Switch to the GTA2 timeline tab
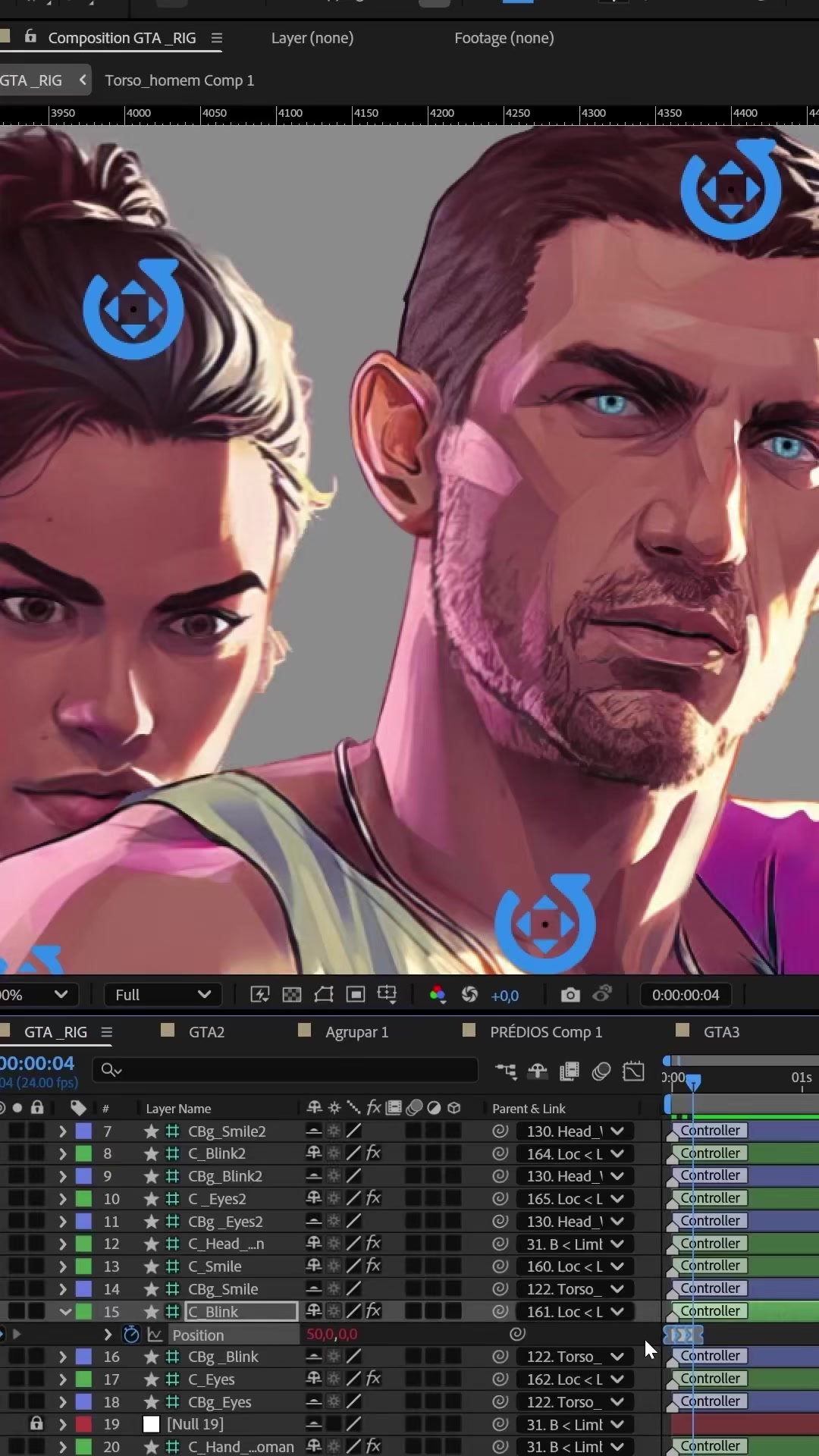 click(206, 1032)
